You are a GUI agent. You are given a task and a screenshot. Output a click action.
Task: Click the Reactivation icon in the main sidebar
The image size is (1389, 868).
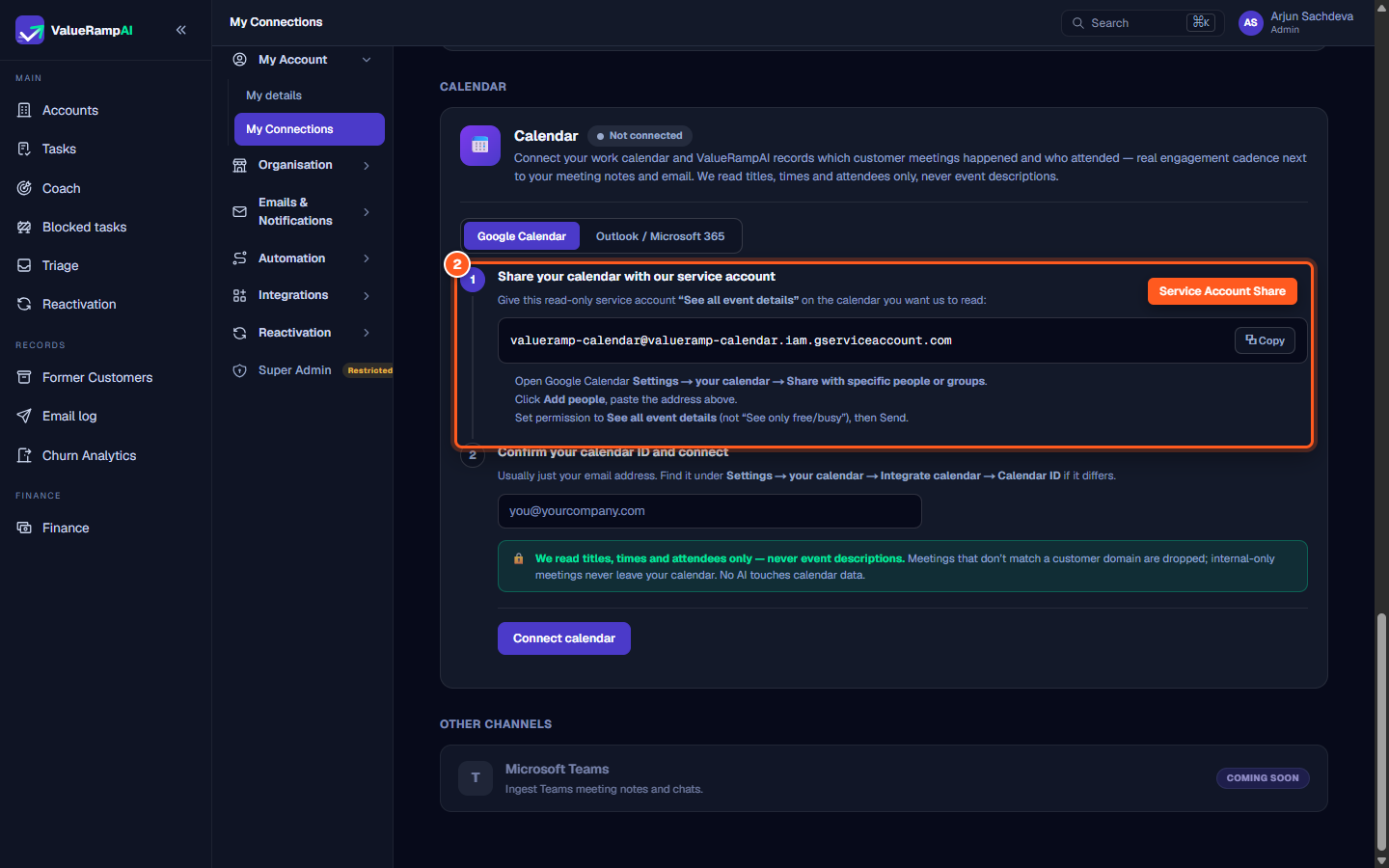click(24, 304)
